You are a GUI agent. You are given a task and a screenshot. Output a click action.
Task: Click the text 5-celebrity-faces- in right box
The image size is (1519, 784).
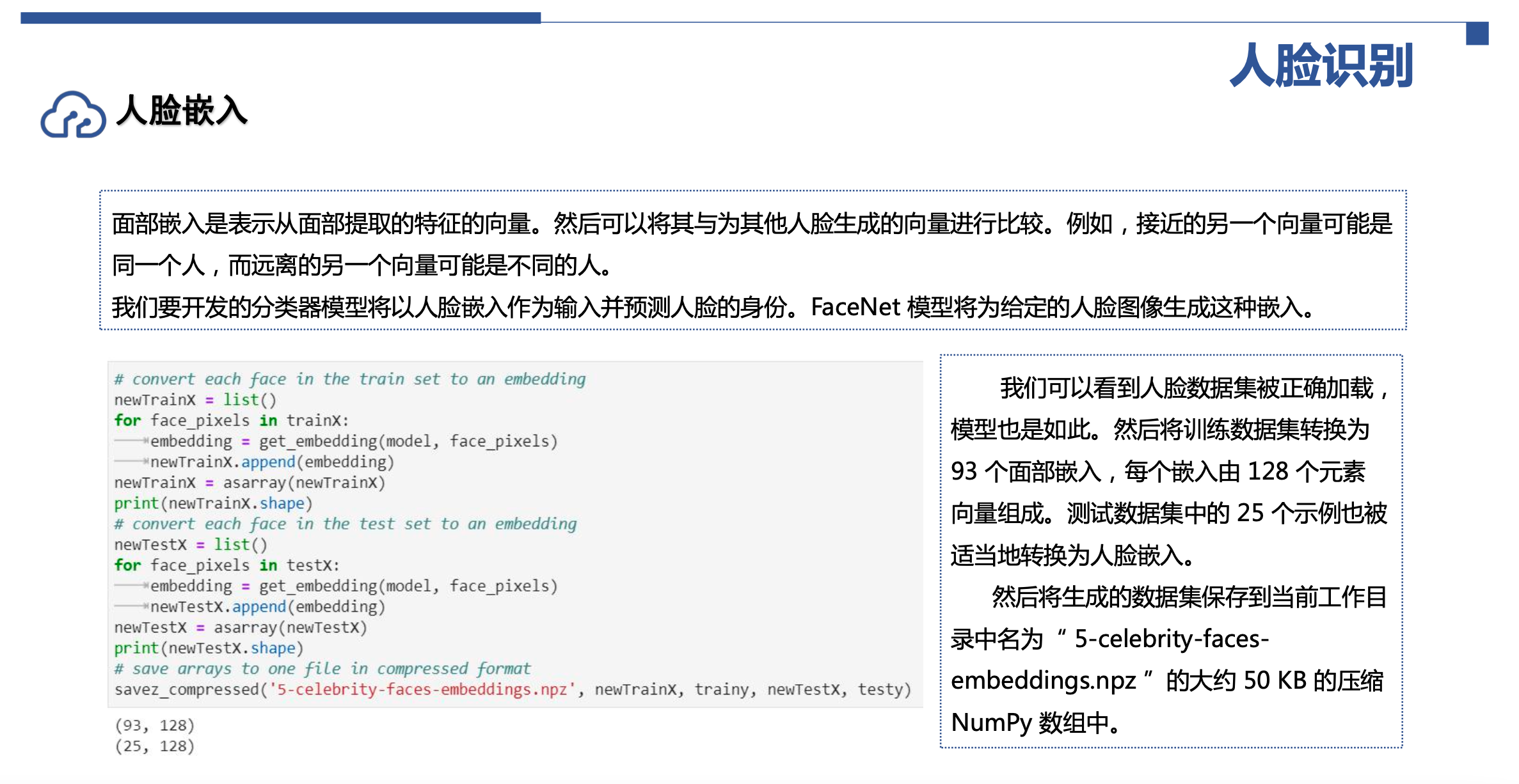point(1172,639)
